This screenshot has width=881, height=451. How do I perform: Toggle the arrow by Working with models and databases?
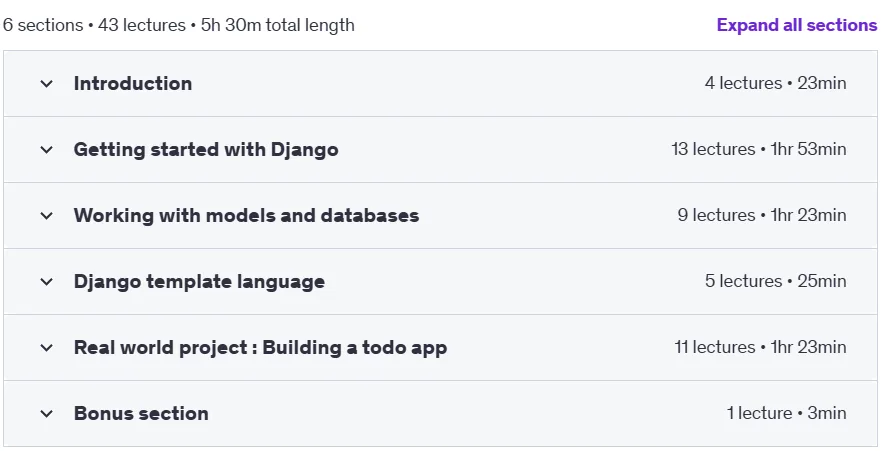coord(47,216)
